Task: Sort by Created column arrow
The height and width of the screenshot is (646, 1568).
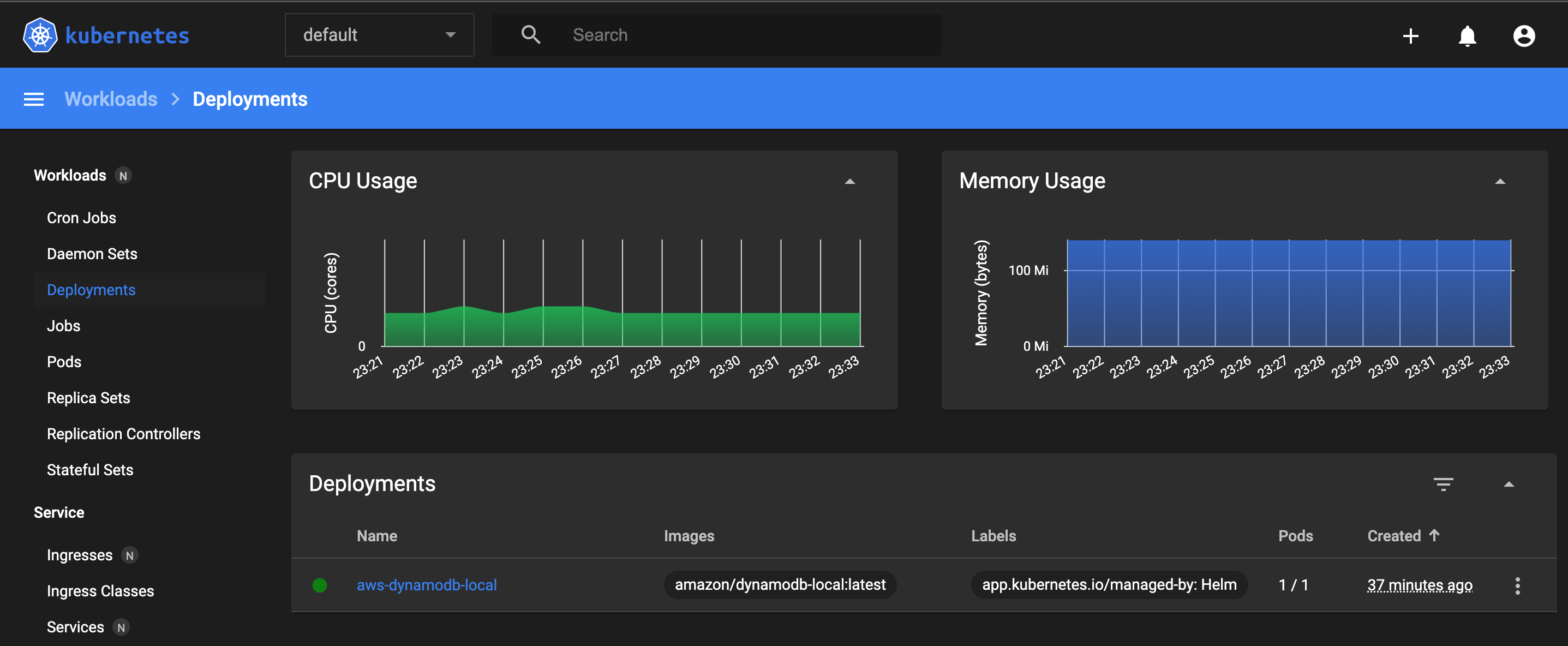Action: [1434, 535]
